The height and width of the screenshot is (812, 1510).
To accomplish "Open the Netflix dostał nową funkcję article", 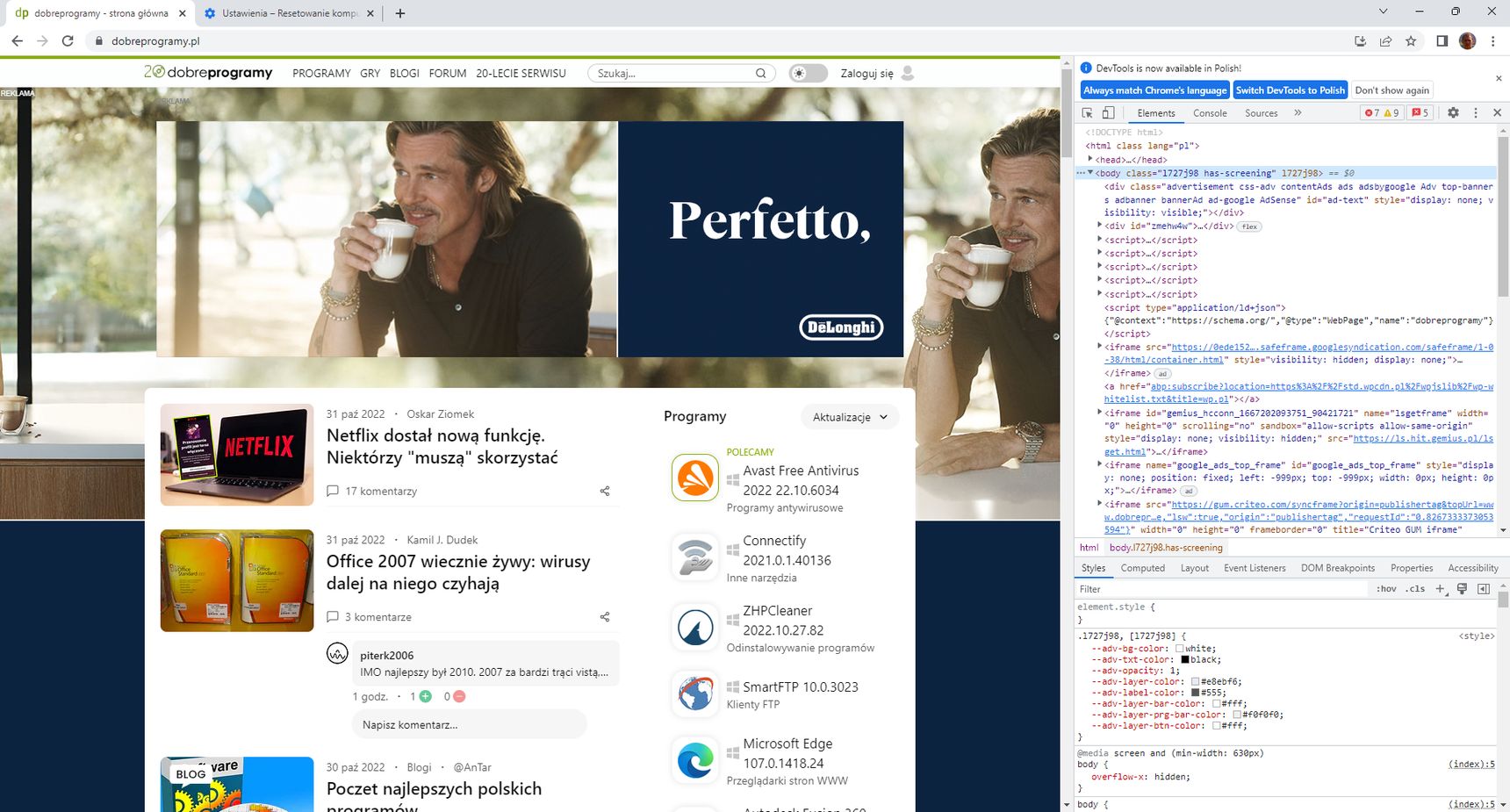I will coord(442,446).
